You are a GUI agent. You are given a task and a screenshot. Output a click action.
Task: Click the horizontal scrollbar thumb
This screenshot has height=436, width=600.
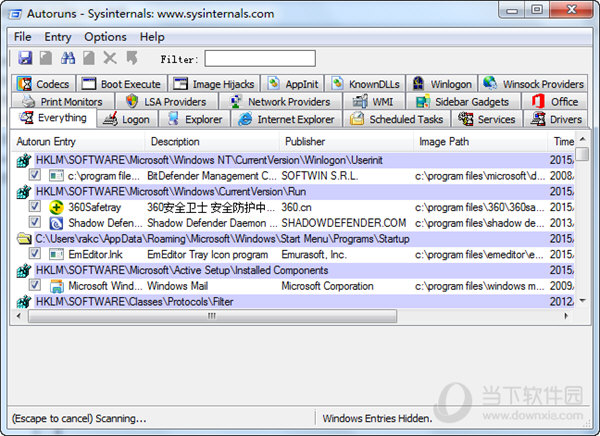coord(212,316)
